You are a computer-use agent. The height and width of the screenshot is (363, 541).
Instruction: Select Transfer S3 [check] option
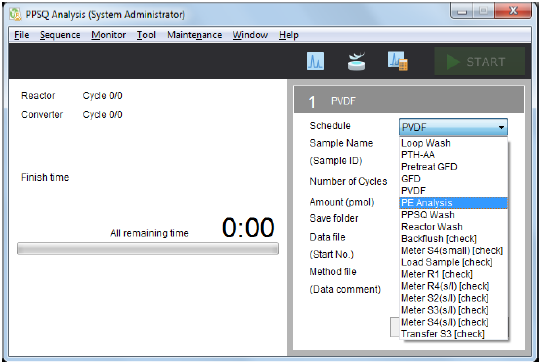453,334
